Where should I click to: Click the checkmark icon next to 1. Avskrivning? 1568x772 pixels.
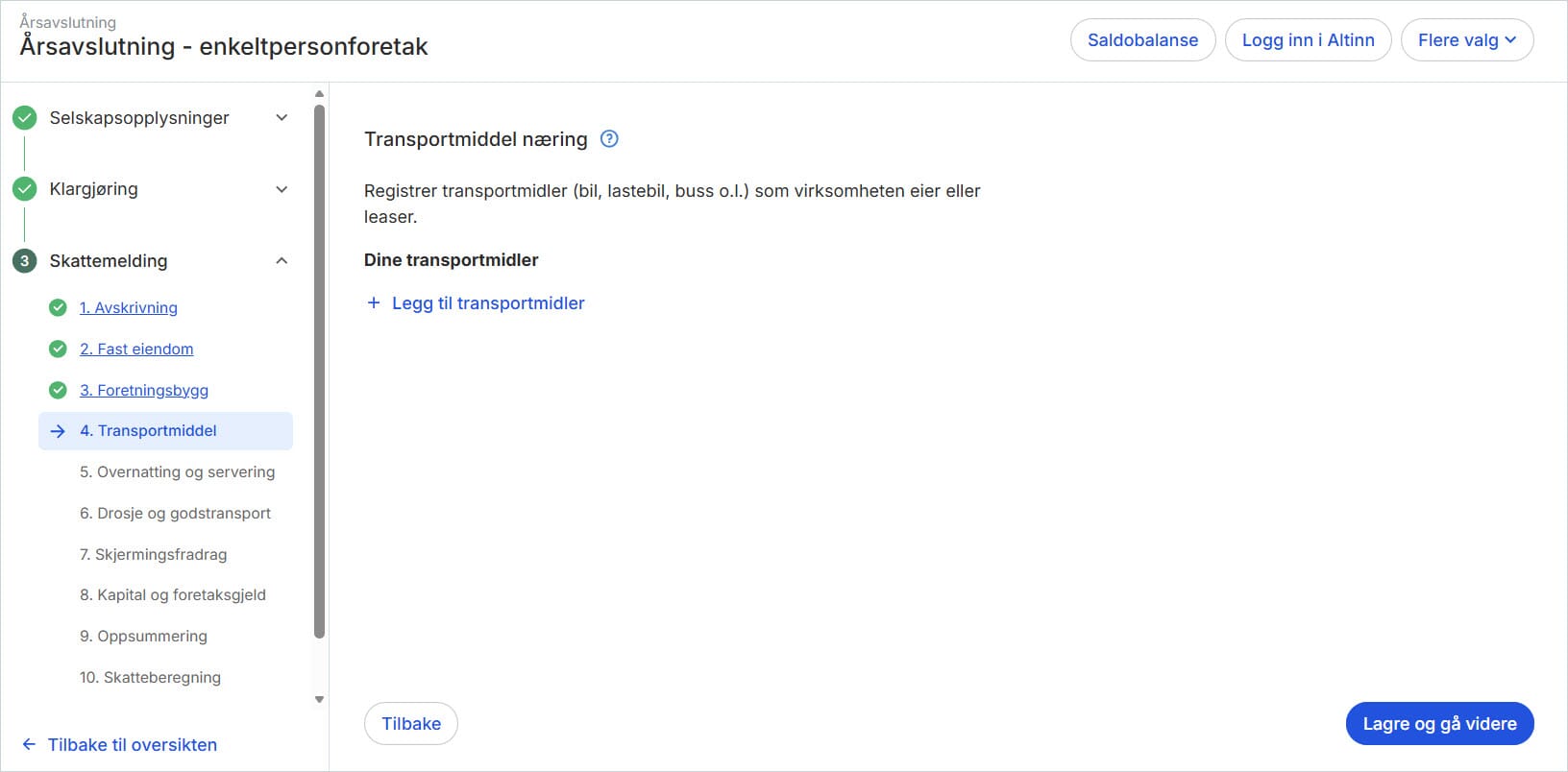tap(58, 307)
